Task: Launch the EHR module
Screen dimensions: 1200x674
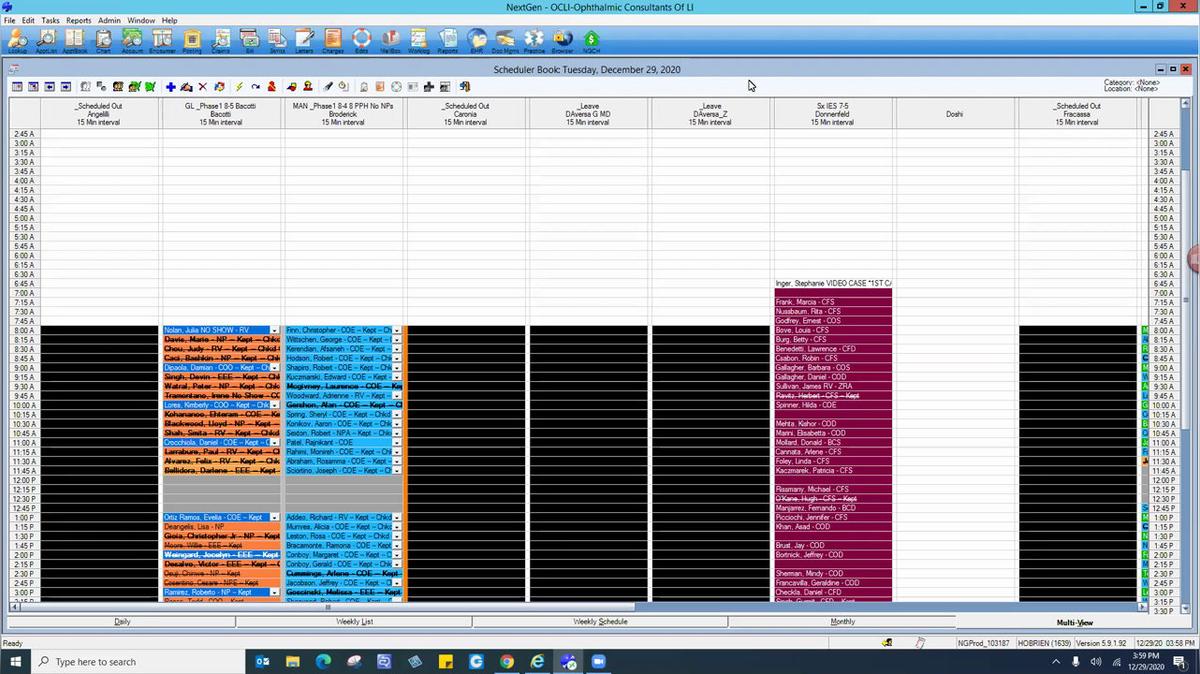Action: click(x=477, y=40)
